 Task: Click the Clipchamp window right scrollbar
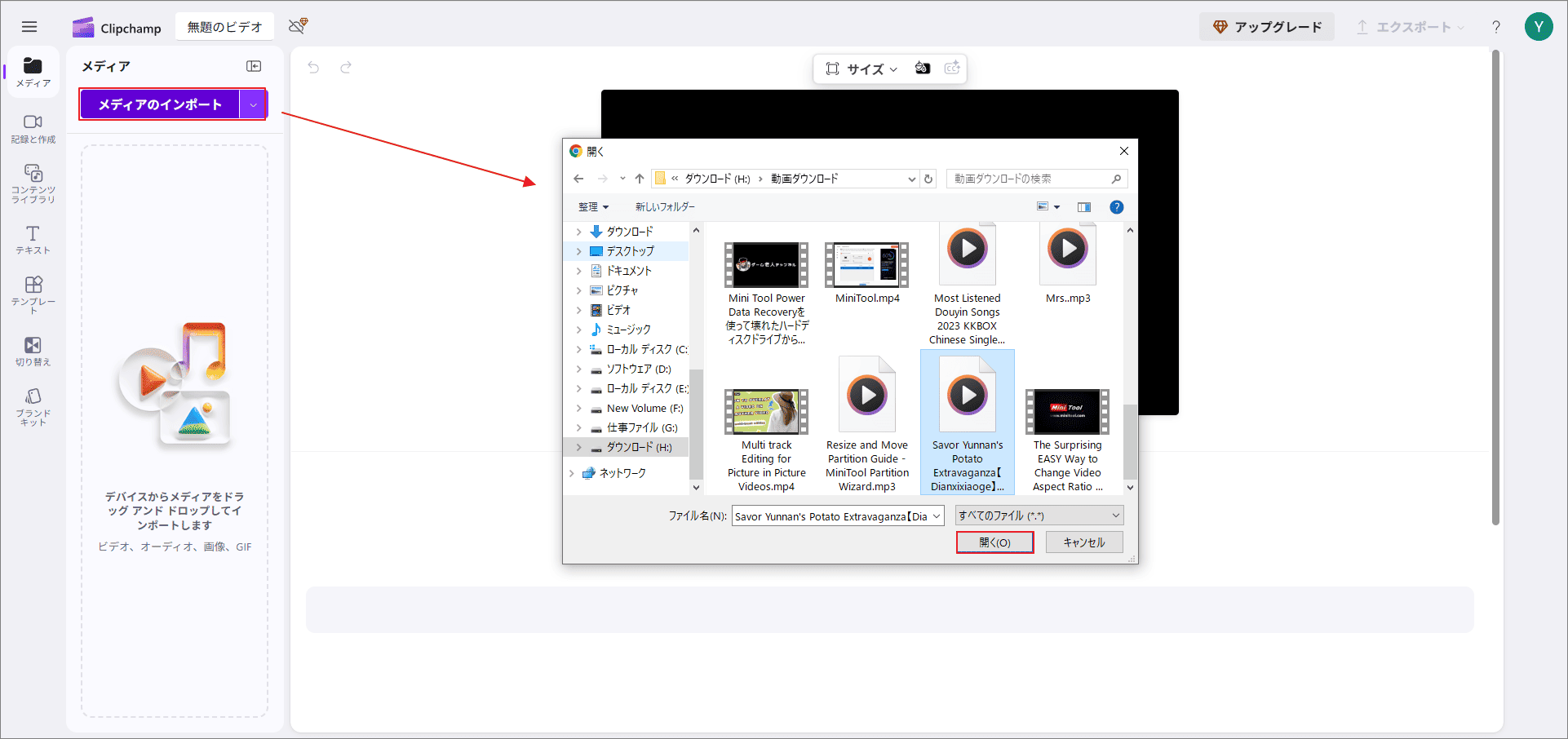1495,287
